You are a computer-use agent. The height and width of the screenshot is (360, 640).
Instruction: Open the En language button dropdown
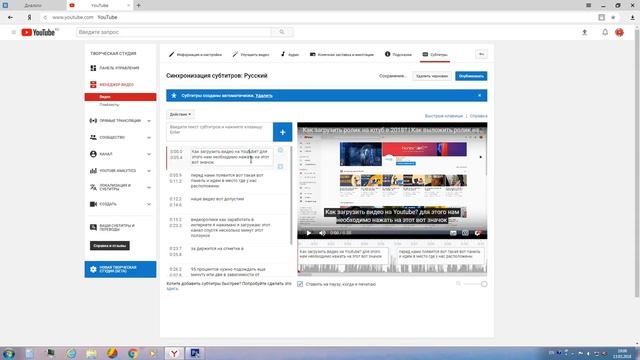[x=481, y=54]
